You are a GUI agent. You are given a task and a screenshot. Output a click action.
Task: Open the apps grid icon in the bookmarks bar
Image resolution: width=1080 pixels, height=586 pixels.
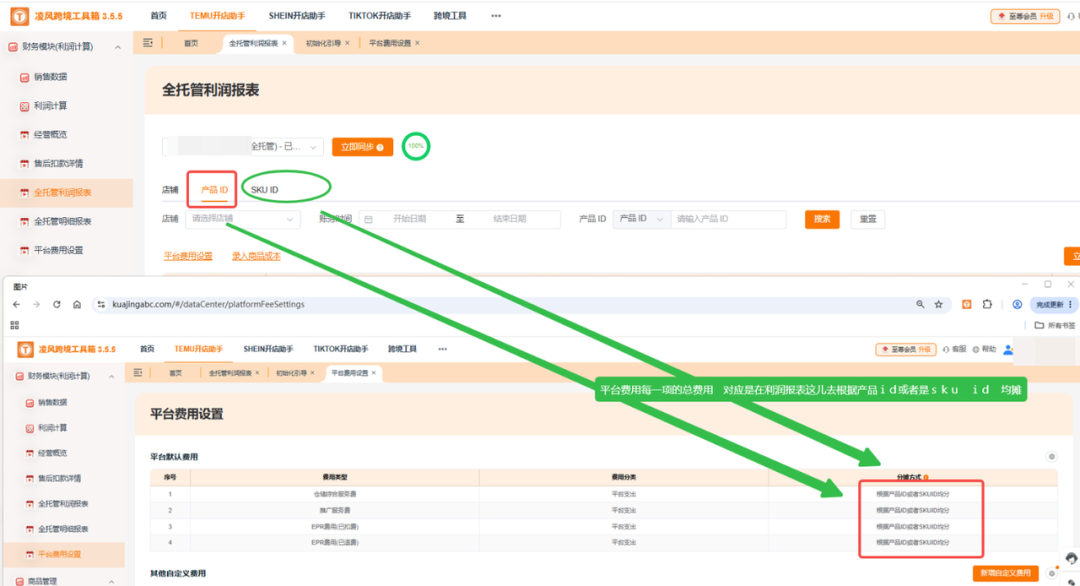(x=14, y=325)
